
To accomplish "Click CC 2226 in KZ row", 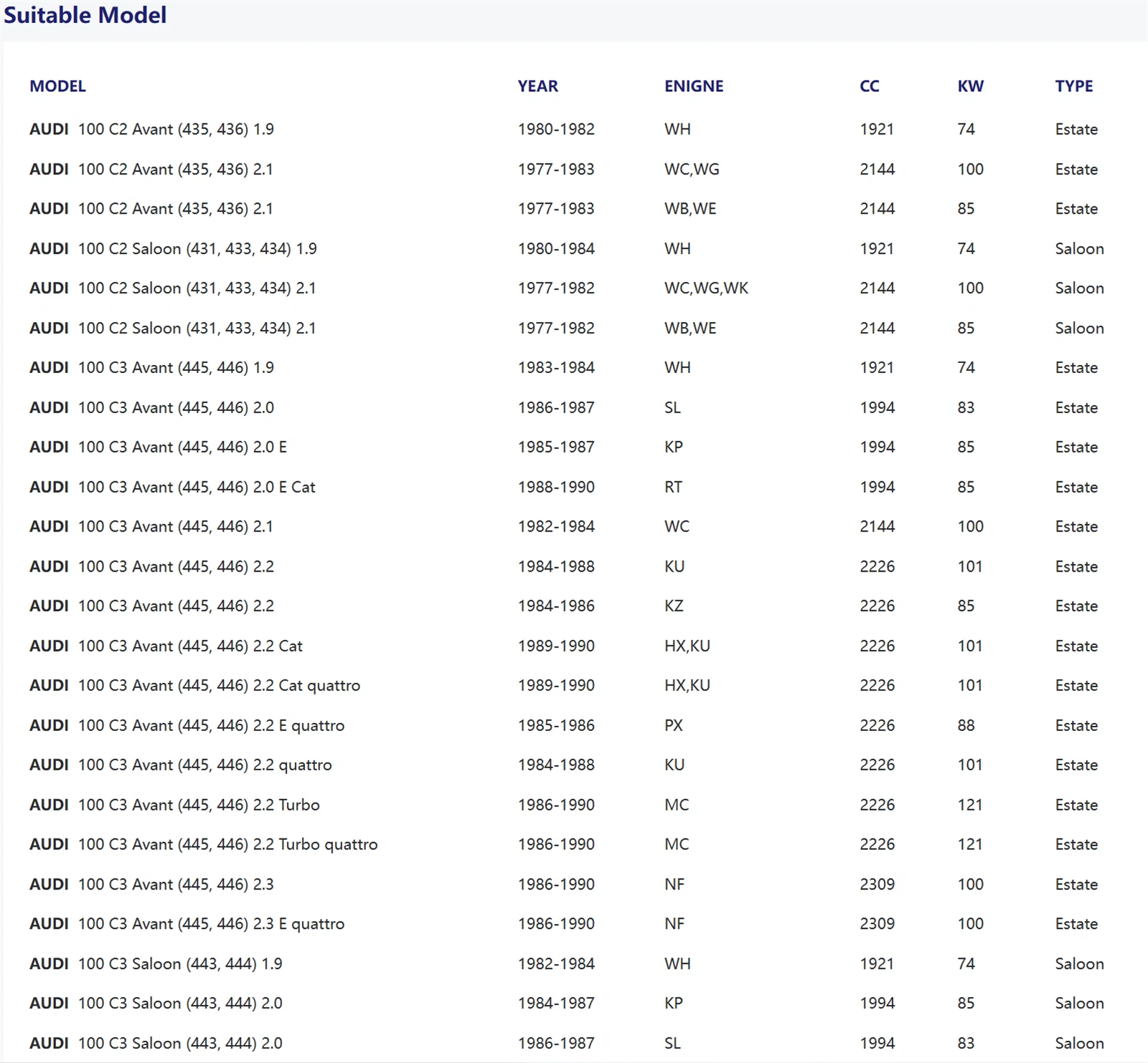I will (877, 606).
